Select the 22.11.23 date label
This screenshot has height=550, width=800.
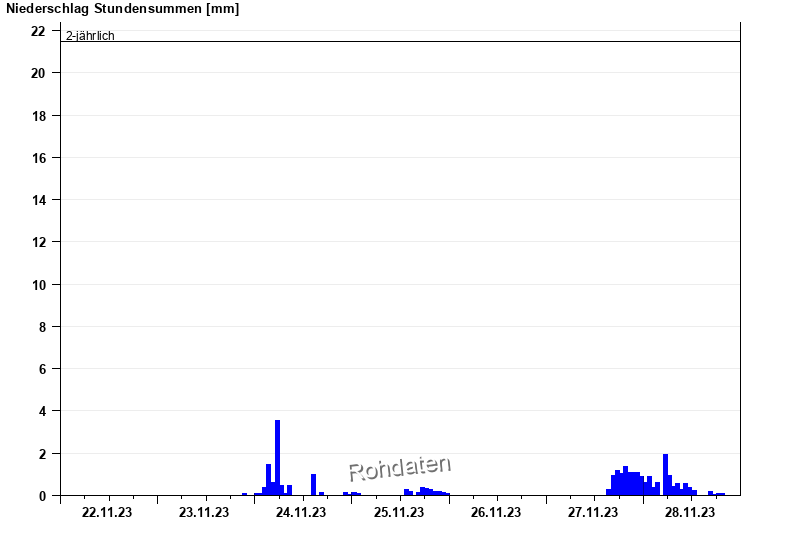107,513
